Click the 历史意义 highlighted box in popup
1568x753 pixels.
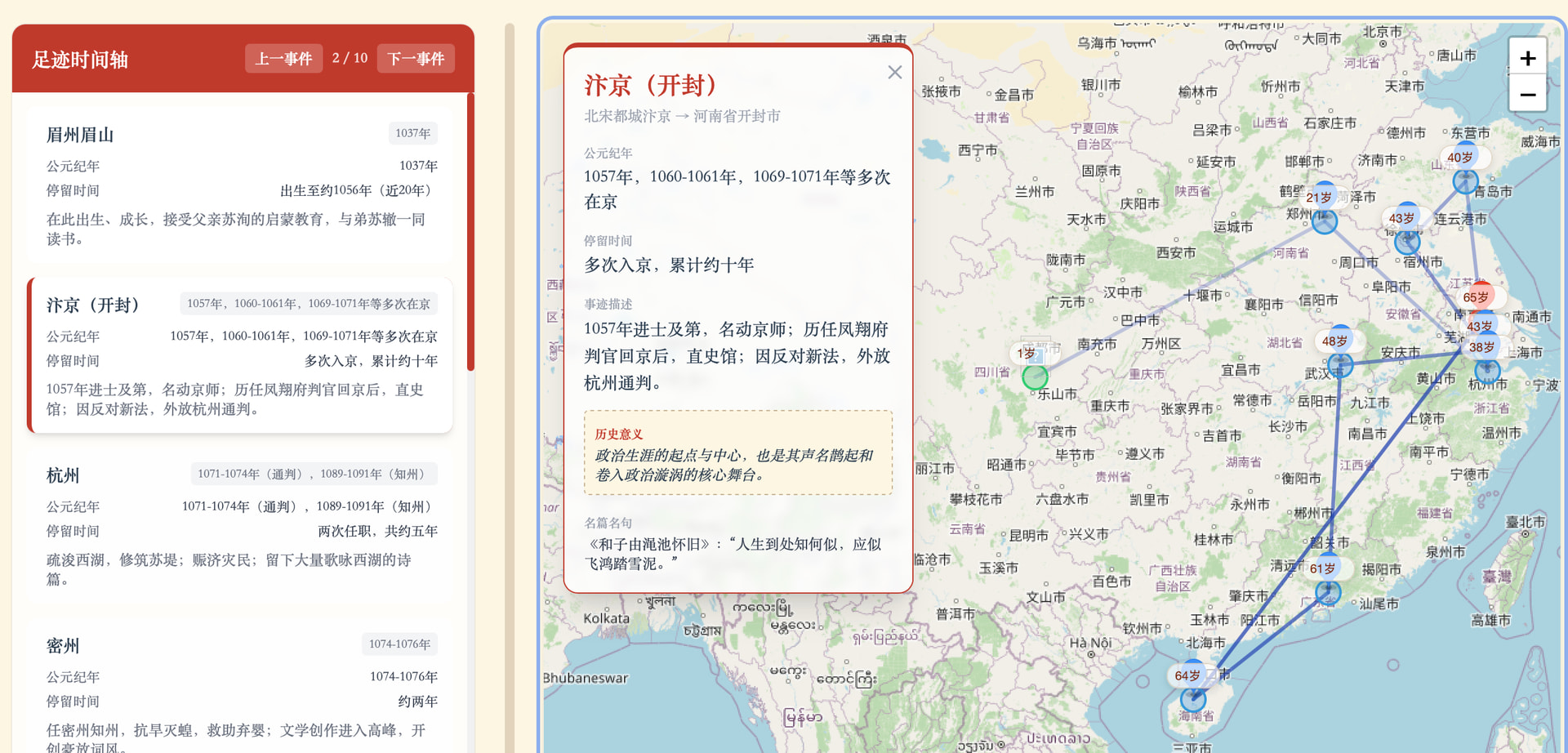point(737,453)
